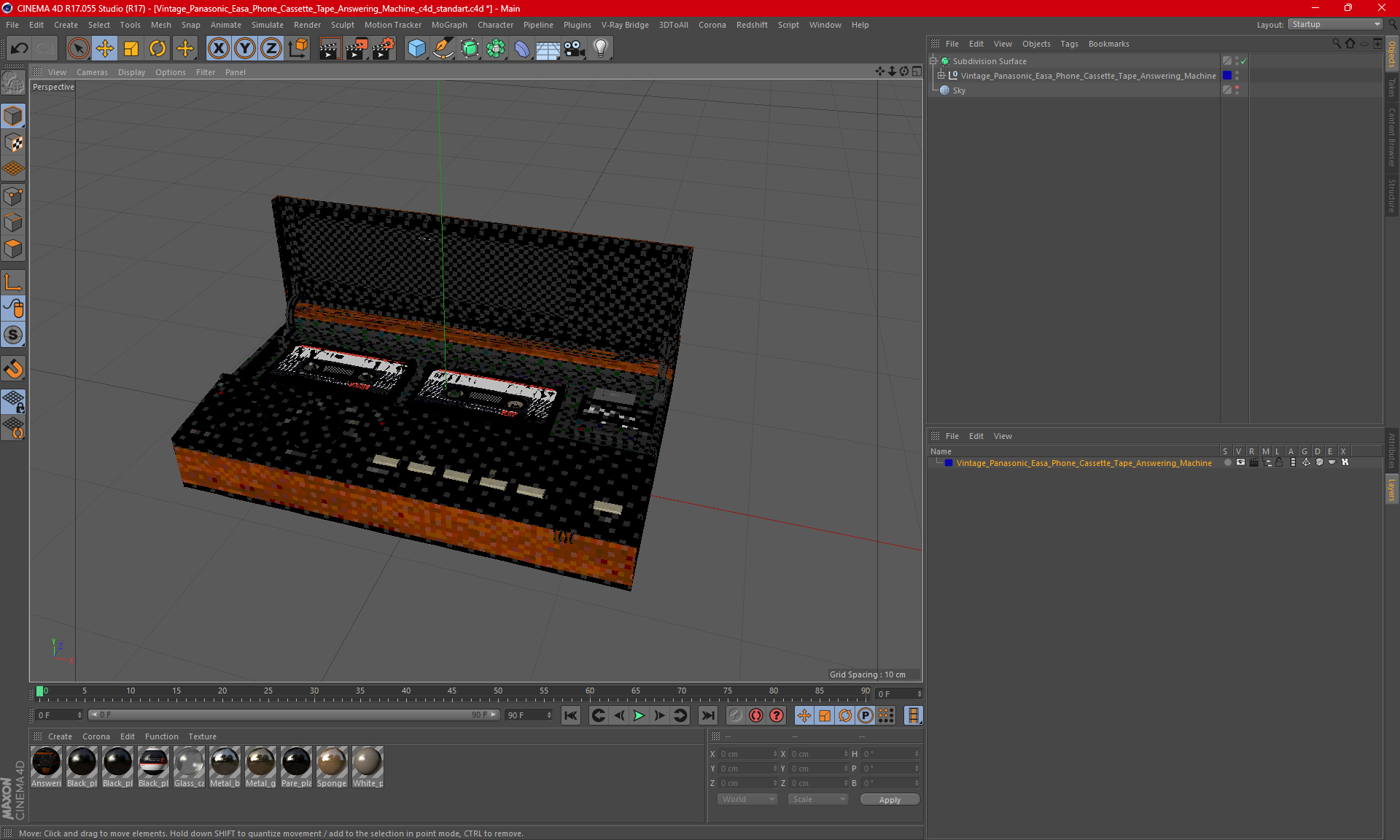Image resolution: width=1400 pixels, height=840 pixels.
Task: Go to the end of animation
Action: (707, 715)
